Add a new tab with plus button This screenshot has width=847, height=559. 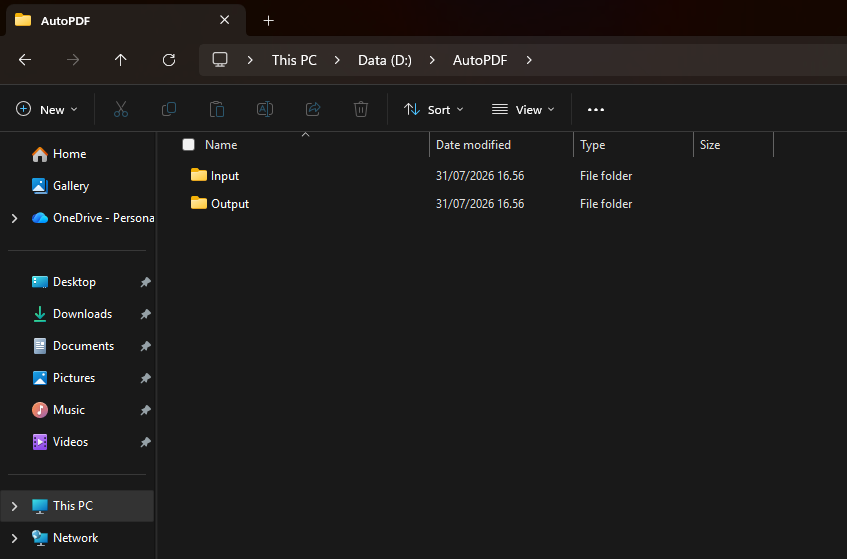coord(268,21)
